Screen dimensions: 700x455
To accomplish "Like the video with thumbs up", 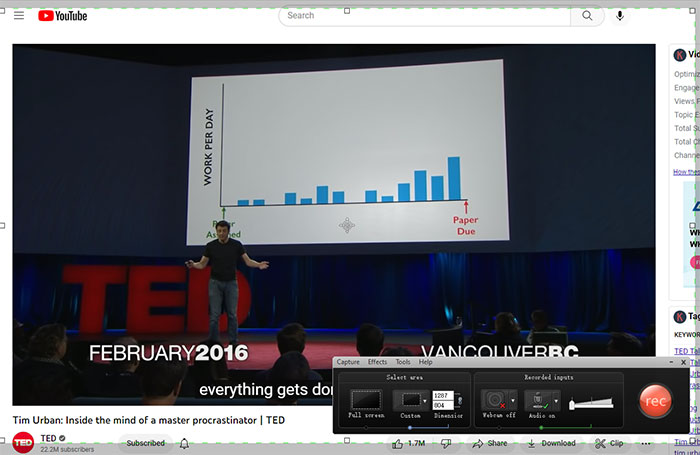I will click(x=408, y=443).
